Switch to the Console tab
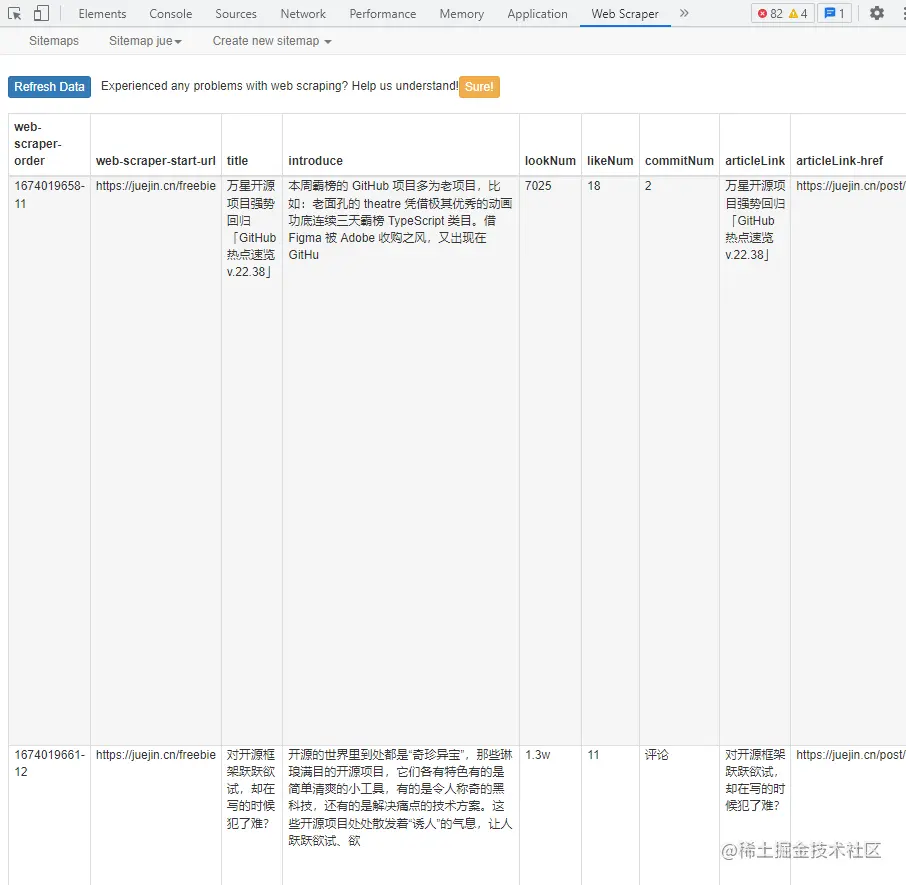The height and width of the screenshot is (885, 906). pos(170,14)
